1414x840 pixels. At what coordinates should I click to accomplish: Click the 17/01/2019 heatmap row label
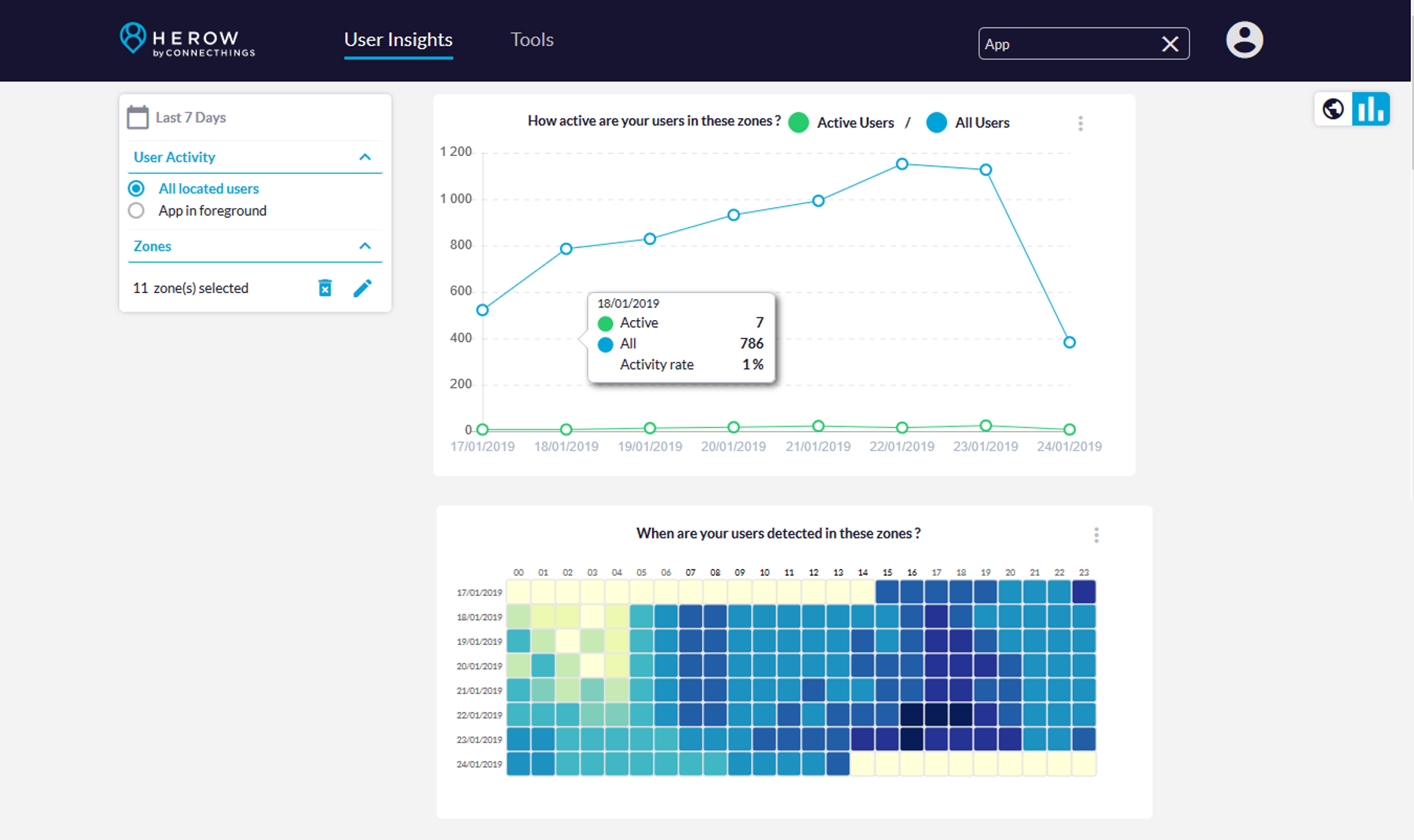479,593
